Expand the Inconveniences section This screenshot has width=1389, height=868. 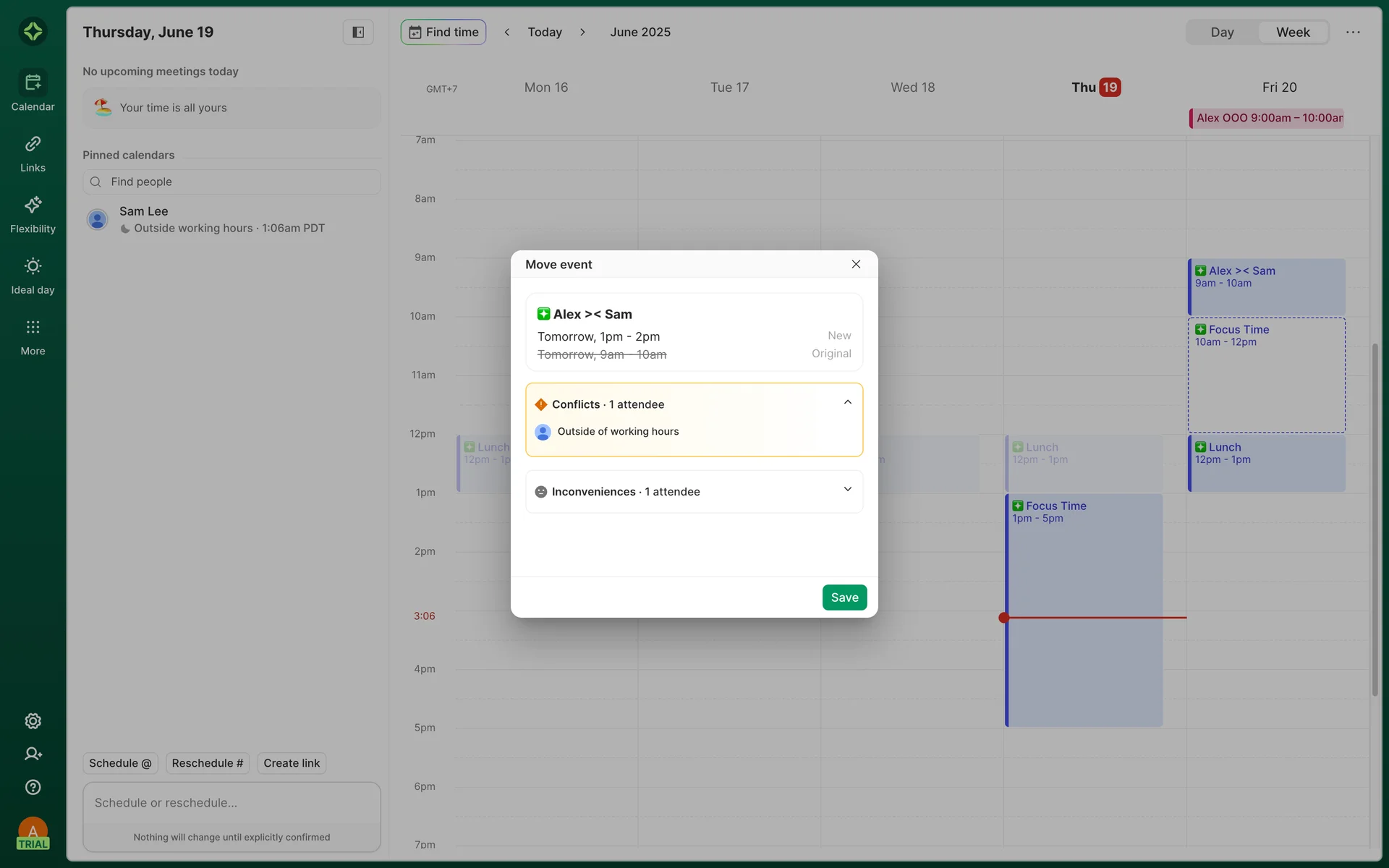point(848,490)
